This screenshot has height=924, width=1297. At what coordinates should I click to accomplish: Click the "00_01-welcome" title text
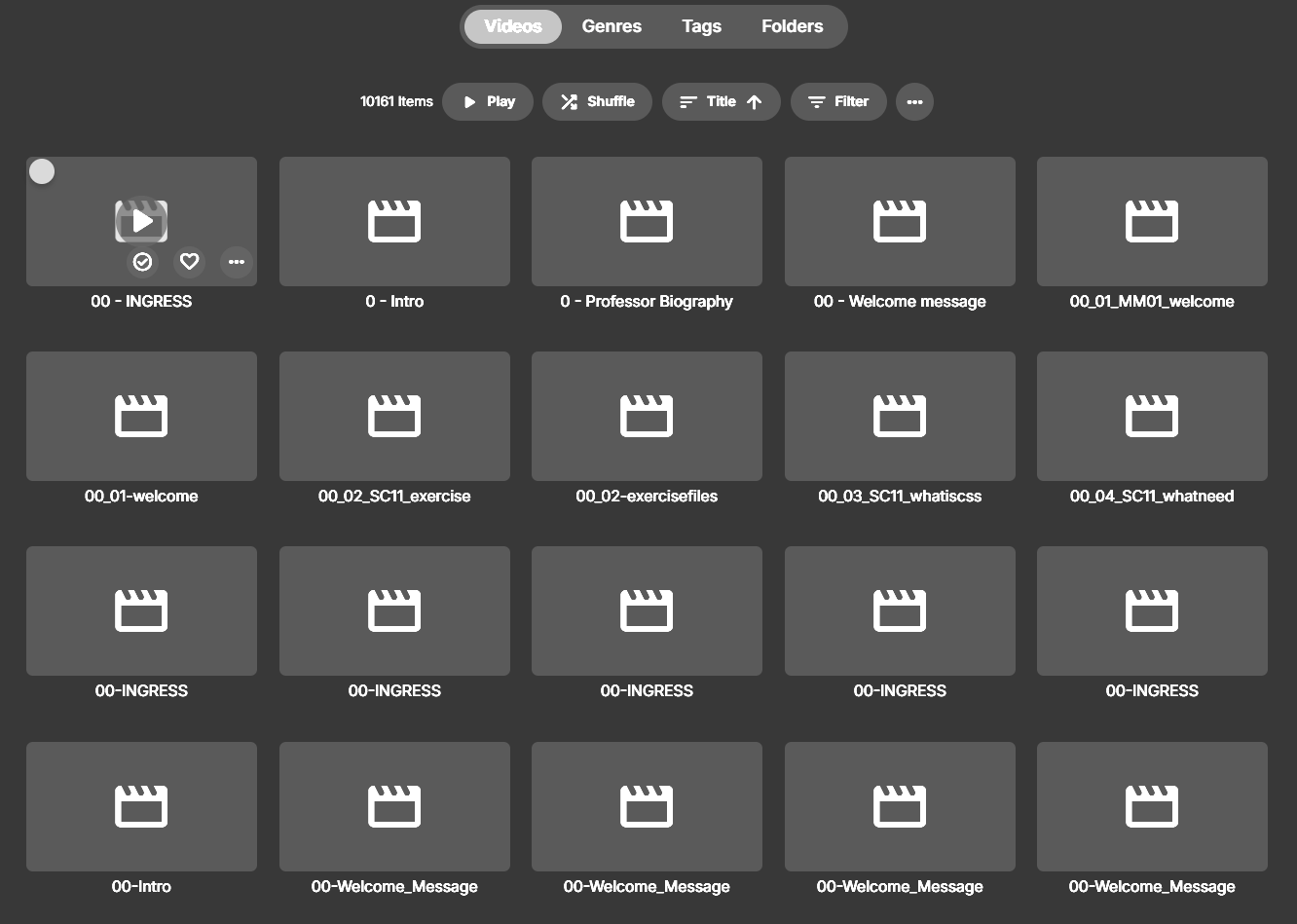point(141,497)
